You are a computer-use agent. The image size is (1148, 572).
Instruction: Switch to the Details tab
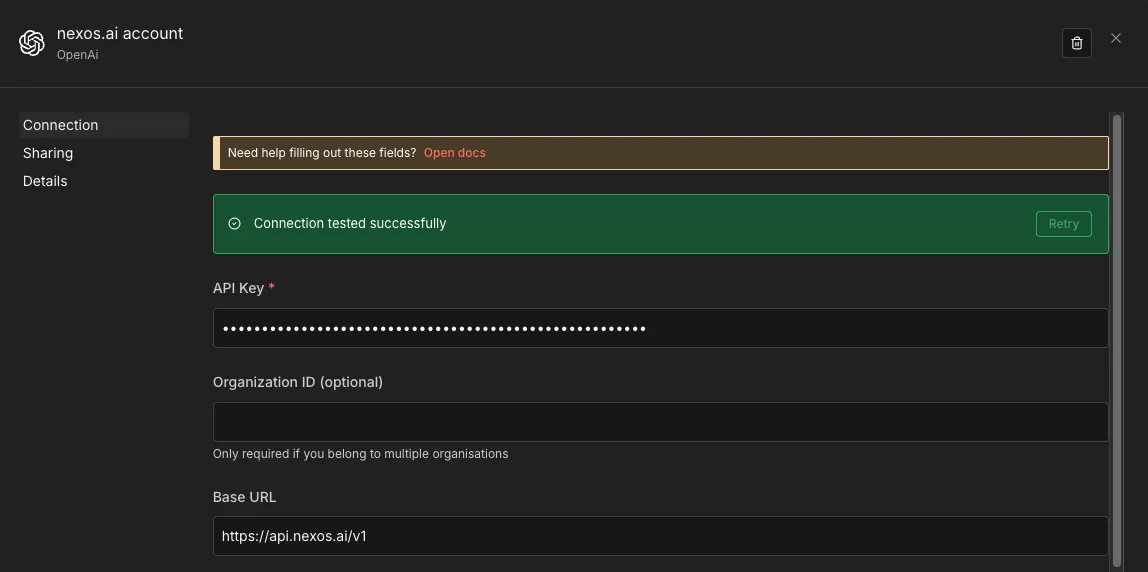point(45,181)
